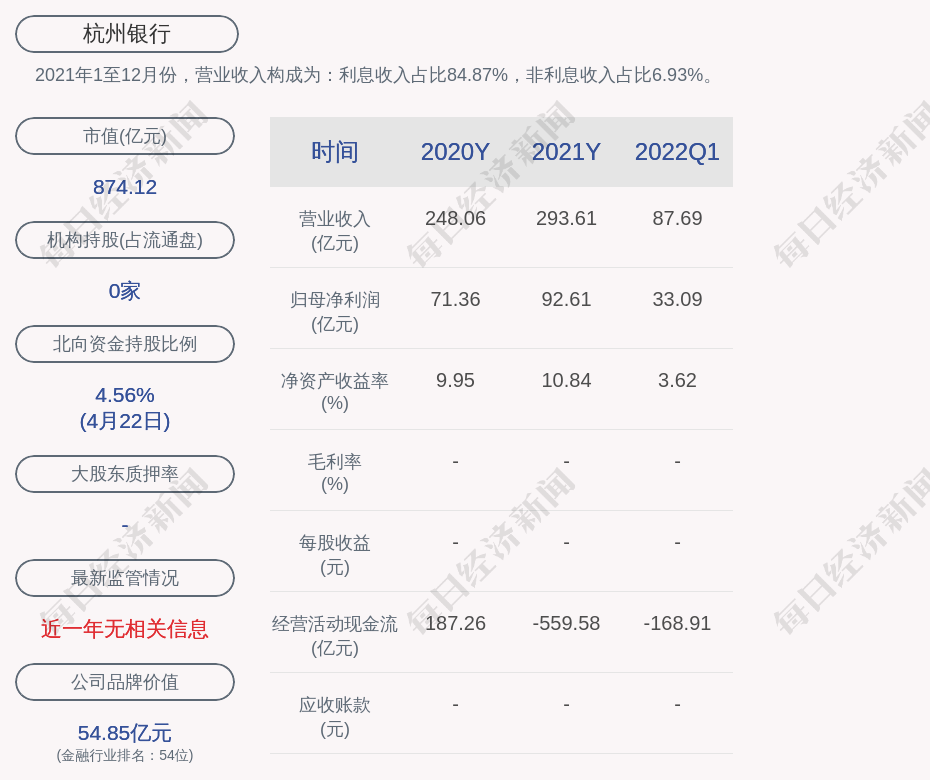
Task: Select net profit value 71.36
Action: pos(456,299)
